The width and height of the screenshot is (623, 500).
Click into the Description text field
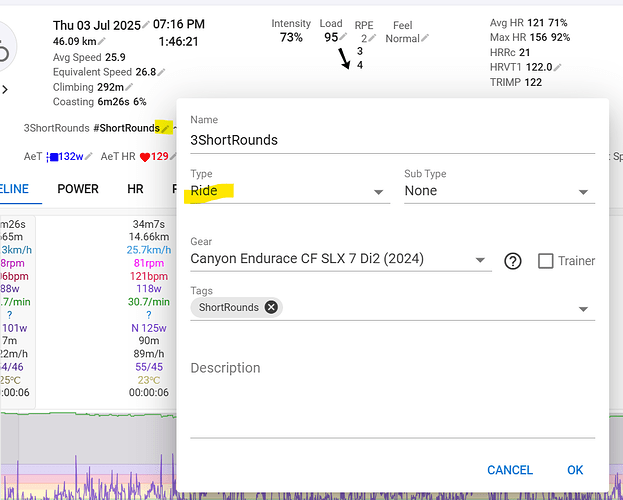(392, 395)
